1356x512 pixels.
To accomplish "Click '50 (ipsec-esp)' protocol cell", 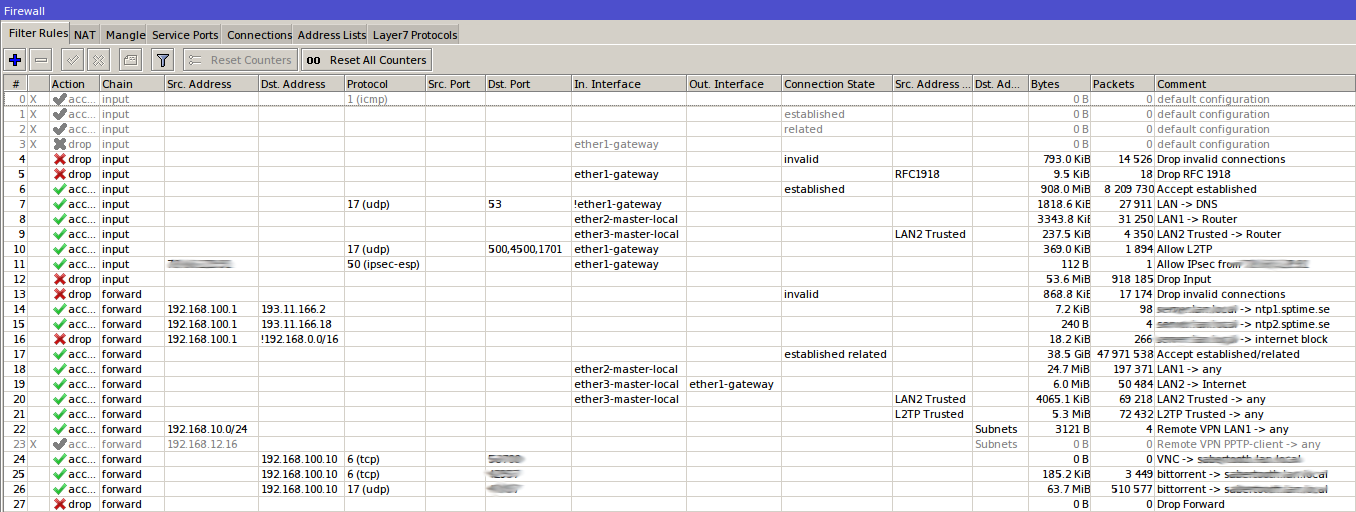I will click(x=384, y=264).
